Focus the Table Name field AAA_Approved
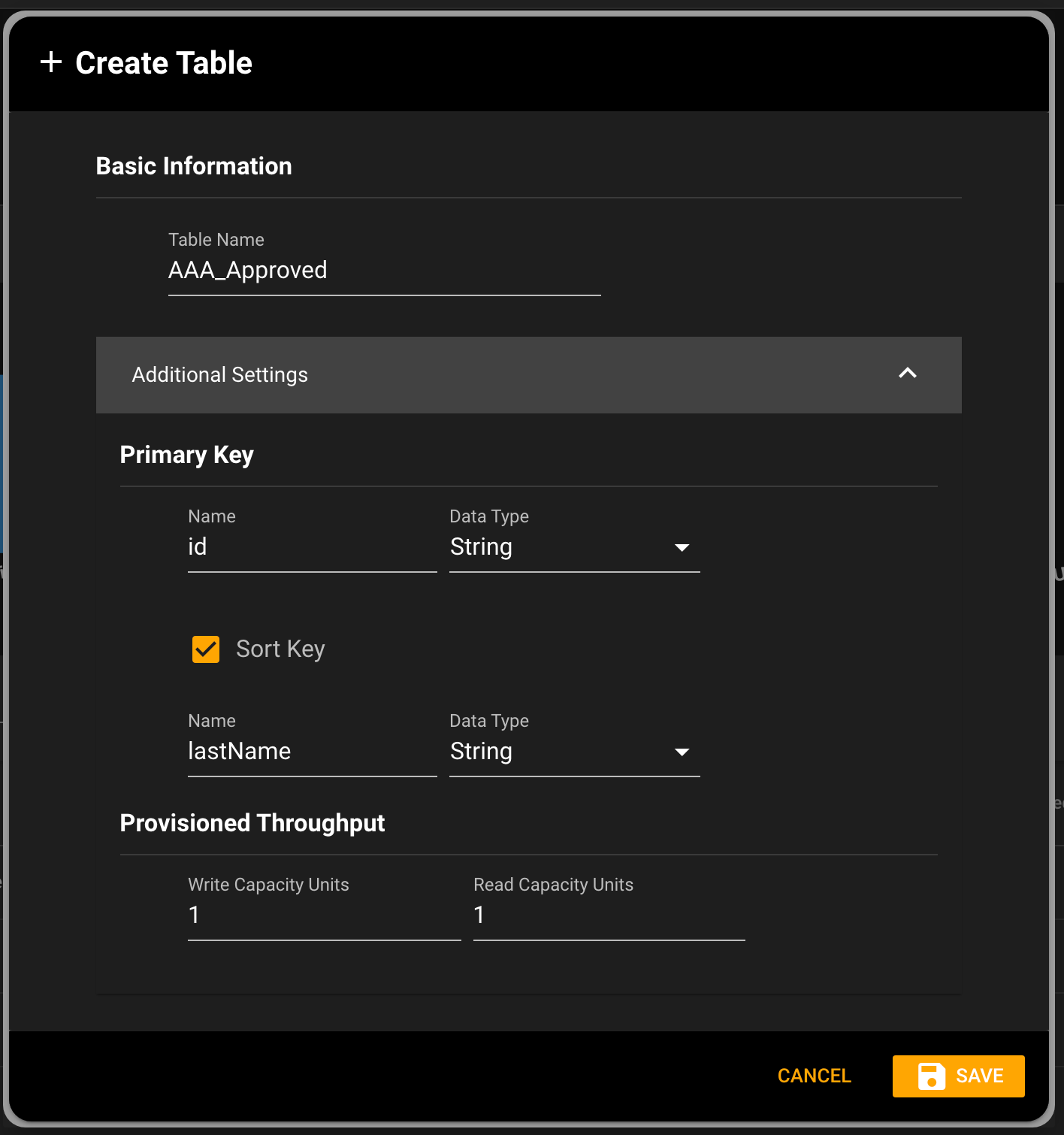 385,271
